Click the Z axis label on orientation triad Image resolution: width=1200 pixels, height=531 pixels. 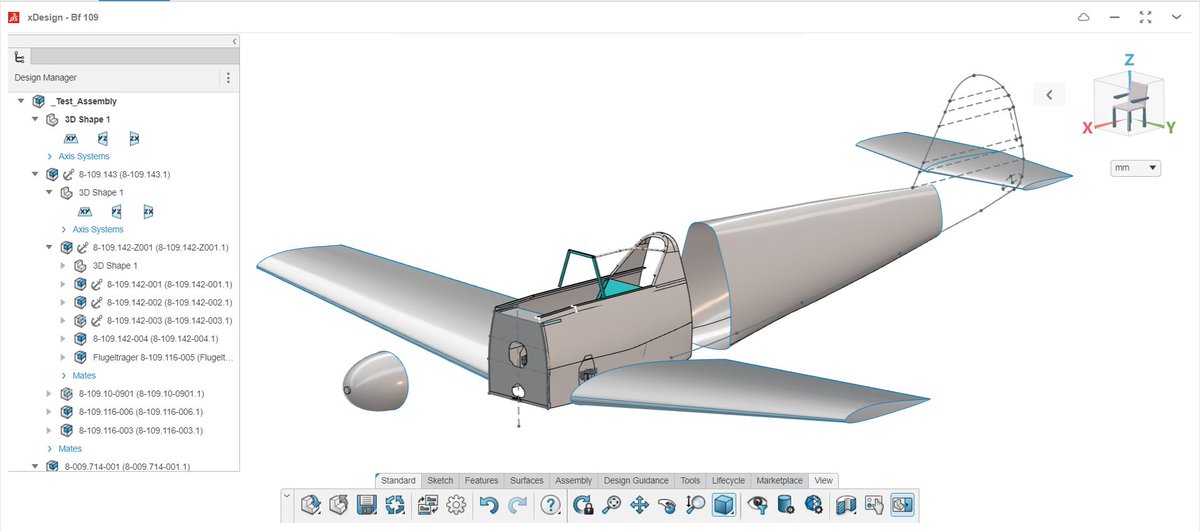click(x=1129, y=60)
